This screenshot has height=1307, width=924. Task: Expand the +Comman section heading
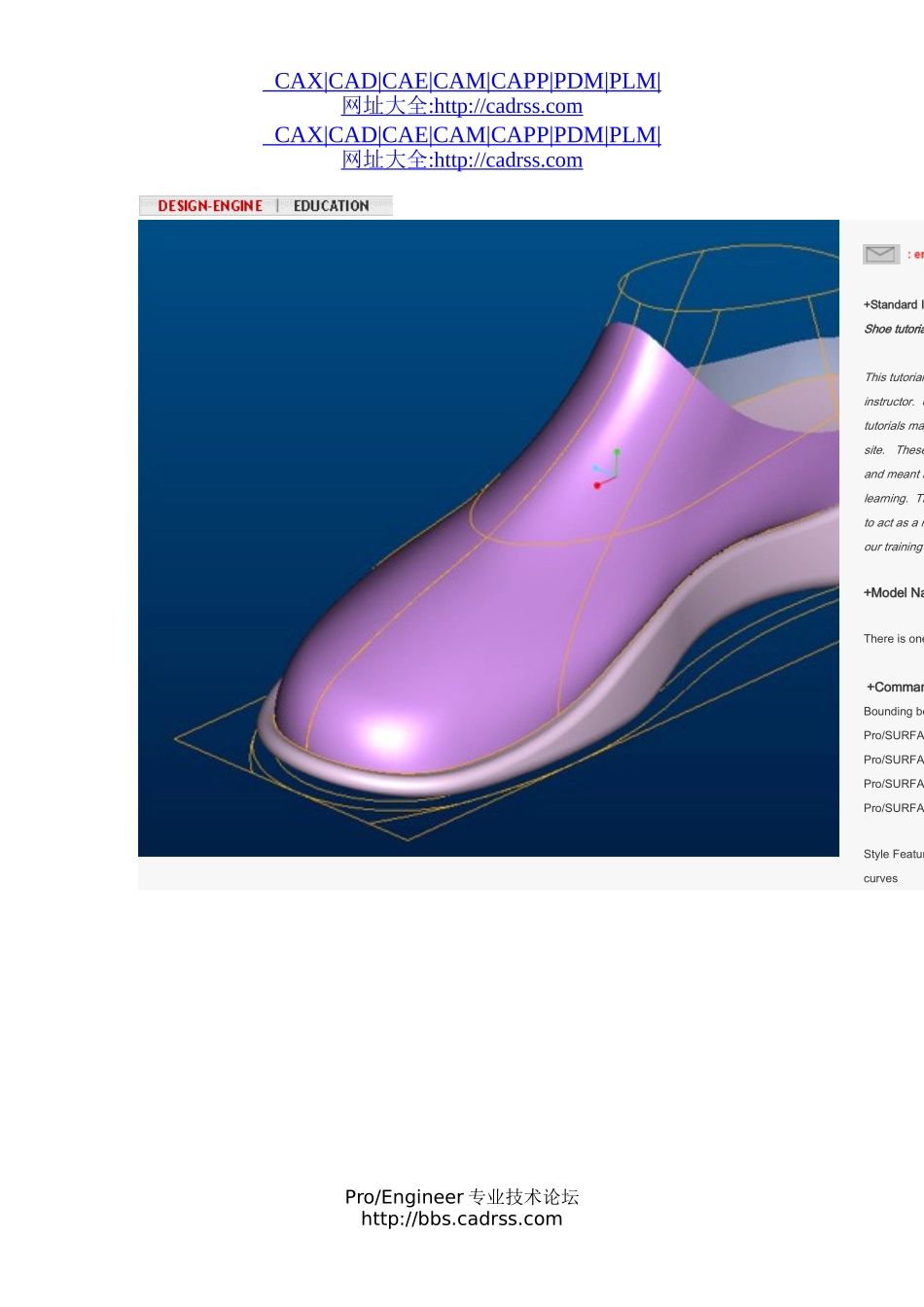(895, 687)
